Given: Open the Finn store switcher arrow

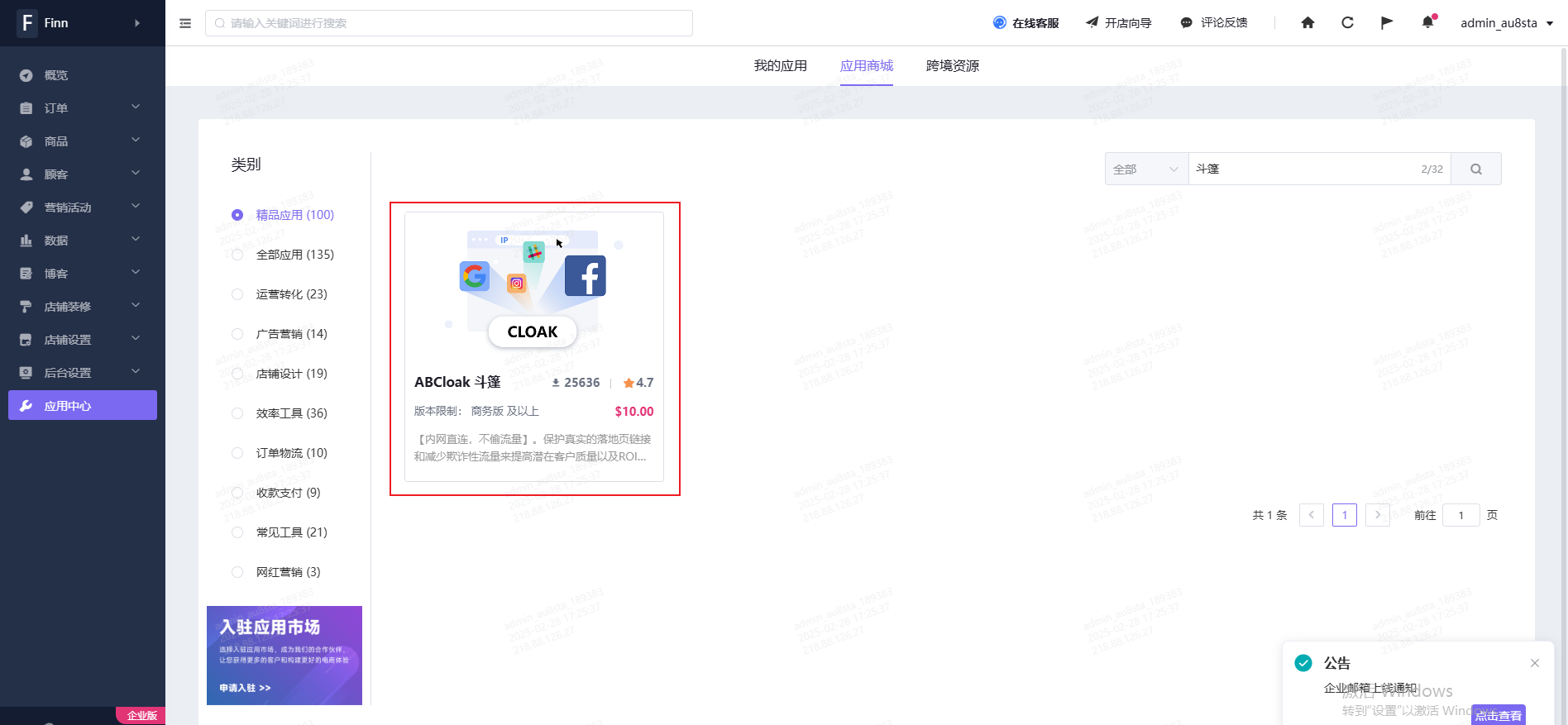Looking at the screenshot, I should tap(137, 23).
